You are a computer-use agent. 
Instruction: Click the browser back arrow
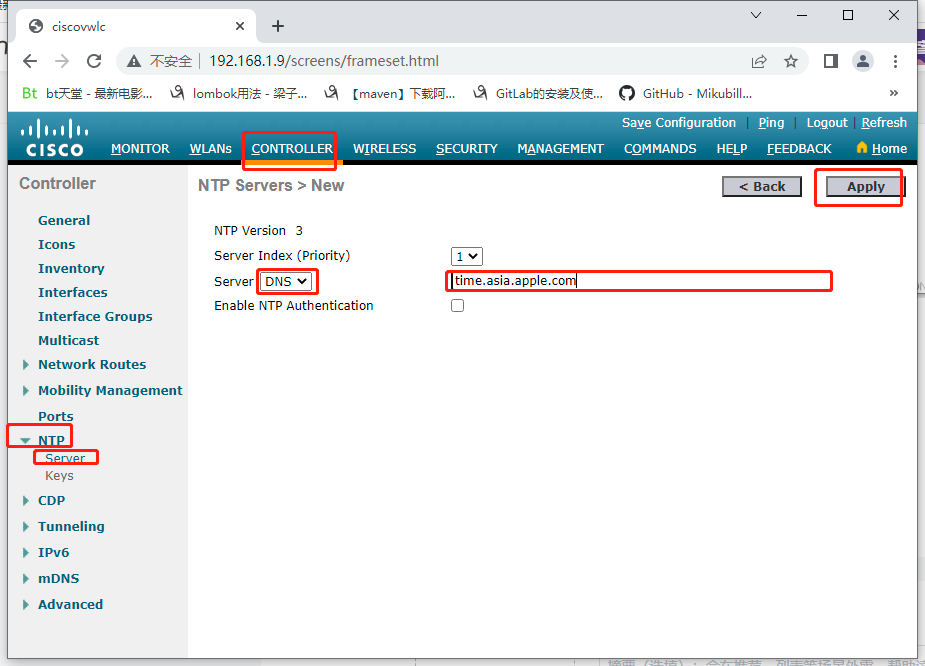pos(30,60)
